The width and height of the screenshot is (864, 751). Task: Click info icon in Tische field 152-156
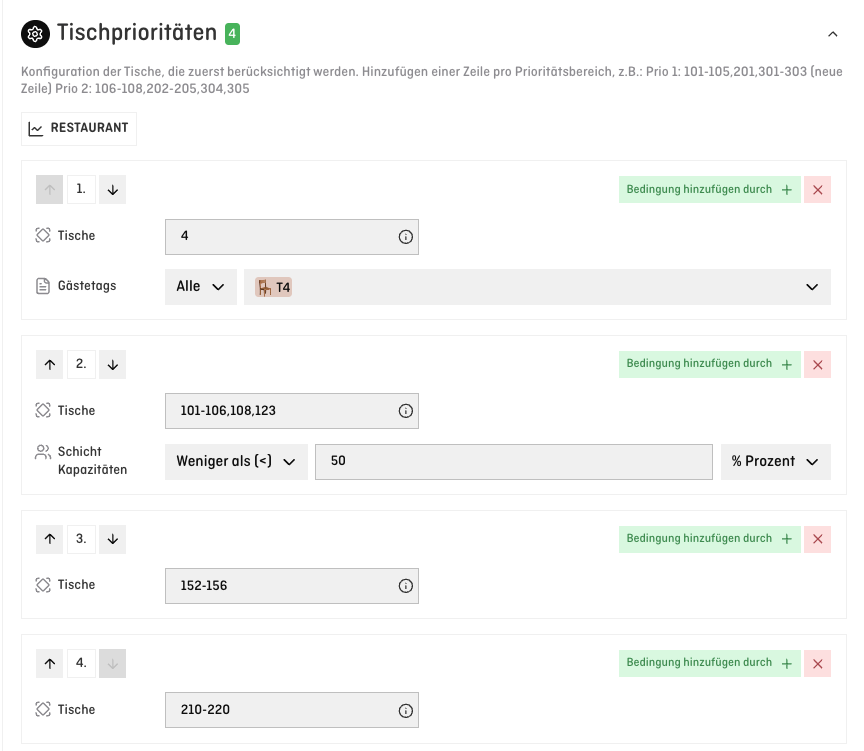pyautogui.click(x=405, y=586)
